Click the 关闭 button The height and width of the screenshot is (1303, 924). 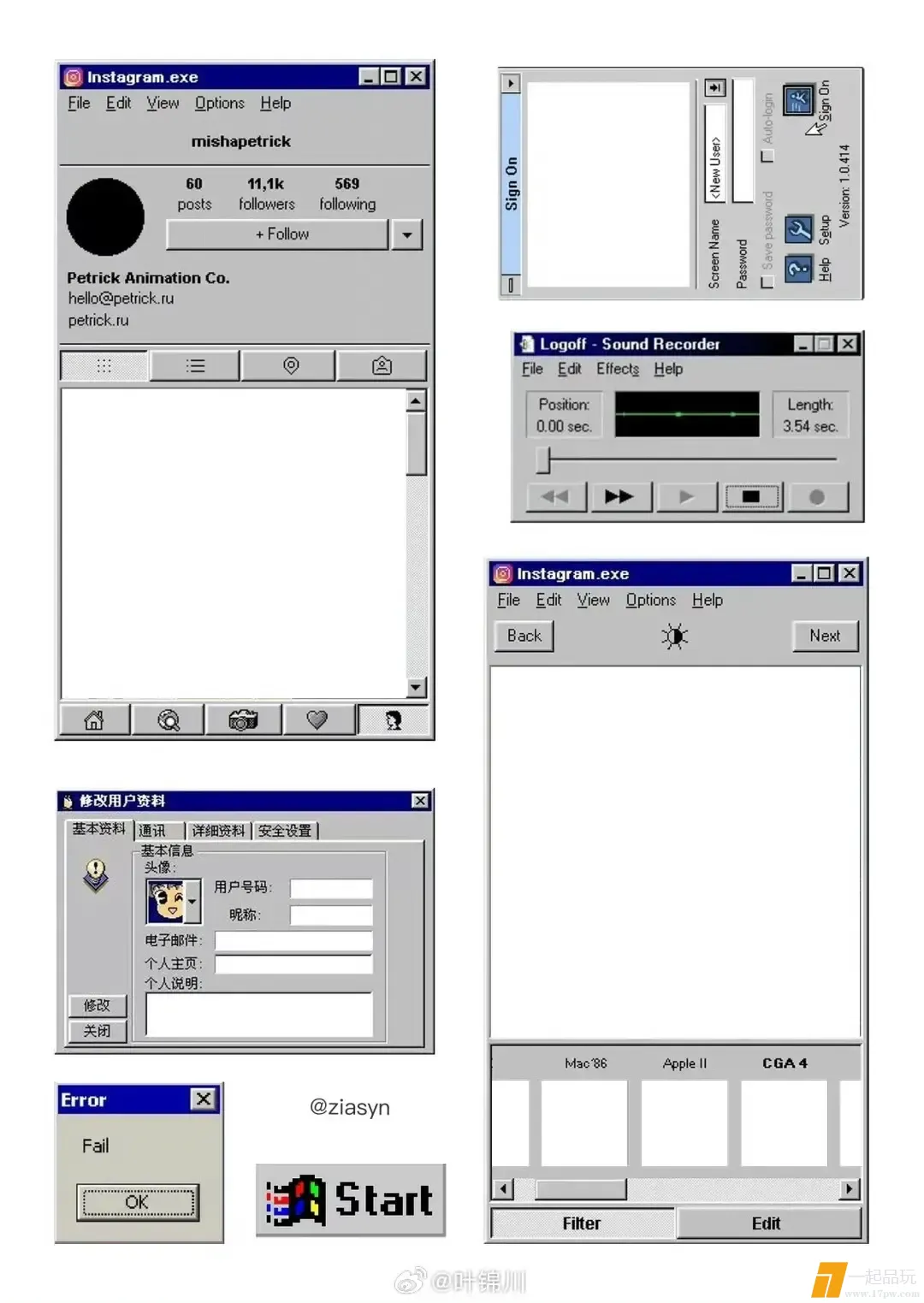click(x=97, y=1031)
